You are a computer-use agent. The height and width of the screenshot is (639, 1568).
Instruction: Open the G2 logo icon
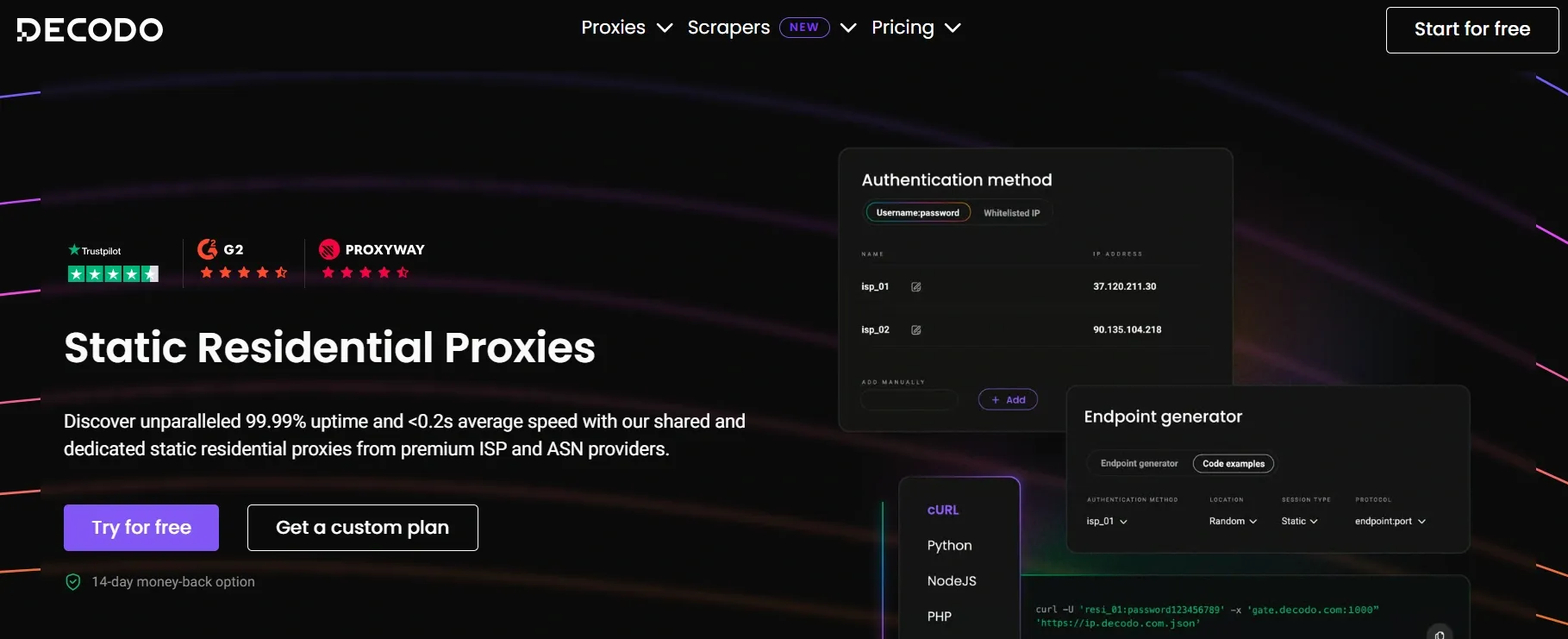(x=207, y=249)
